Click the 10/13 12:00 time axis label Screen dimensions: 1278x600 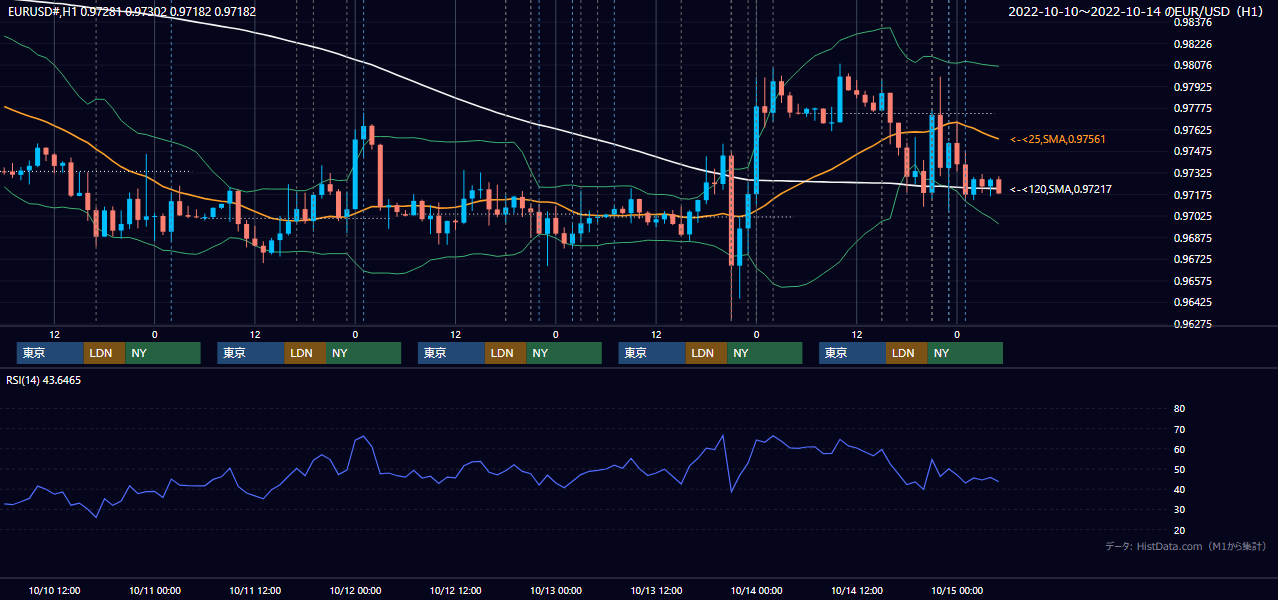(x=656, y=590)
